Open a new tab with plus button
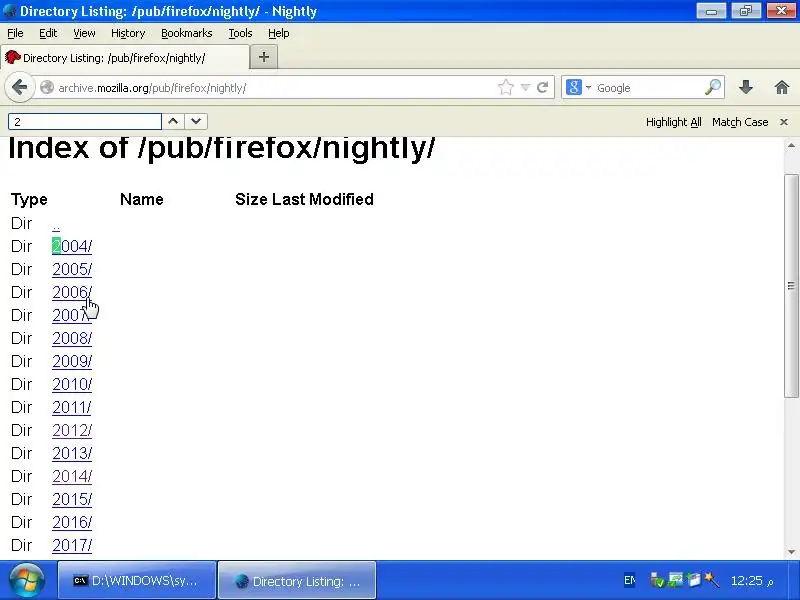800x600 pixels. (264, 57)
